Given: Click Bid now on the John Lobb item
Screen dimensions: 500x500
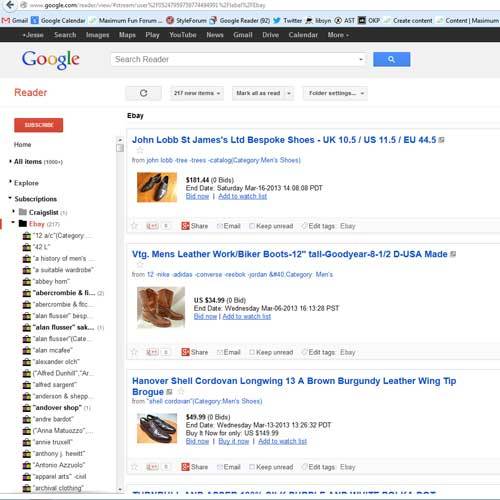Looking at the screenshot, I should [x=197, y=196].
